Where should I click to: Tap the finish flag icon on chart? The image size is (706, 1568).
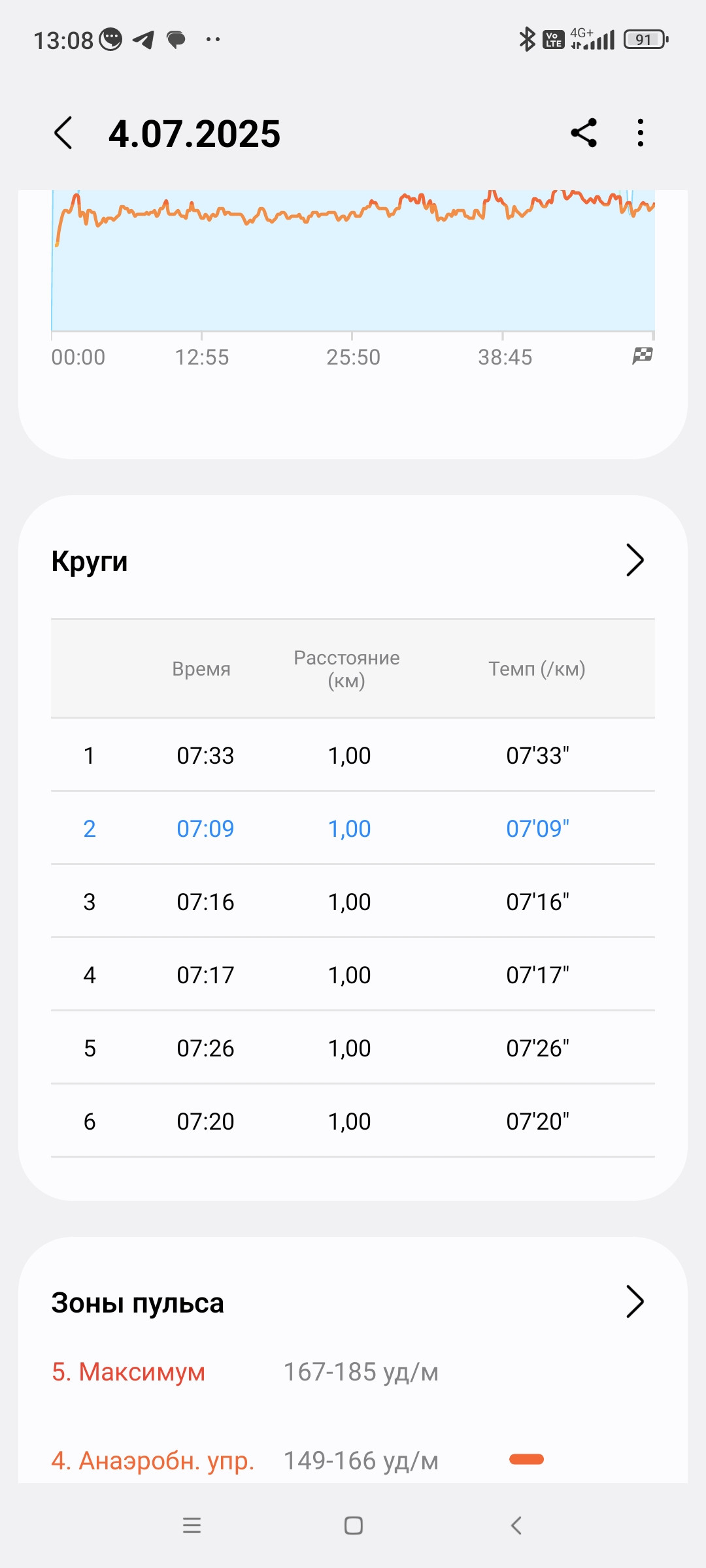[x=643, y=356]
